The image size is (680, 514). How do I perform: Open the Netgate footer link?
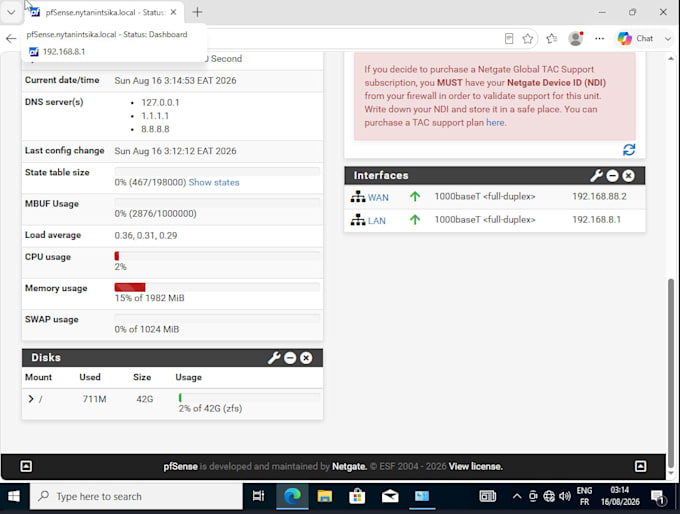tap(349, 466)
